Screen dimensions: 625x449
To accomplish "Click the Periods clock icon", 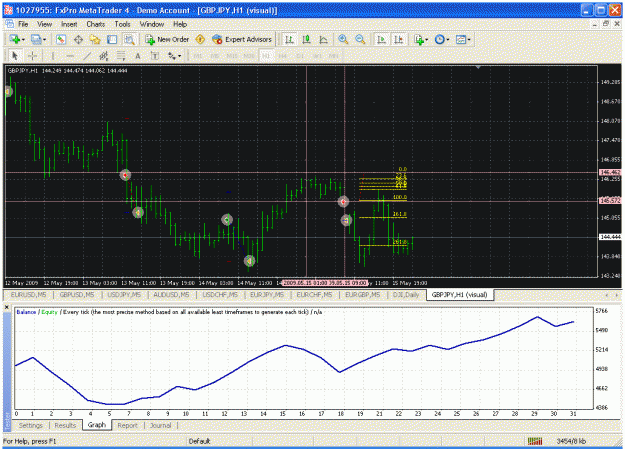I will (440, 39).
